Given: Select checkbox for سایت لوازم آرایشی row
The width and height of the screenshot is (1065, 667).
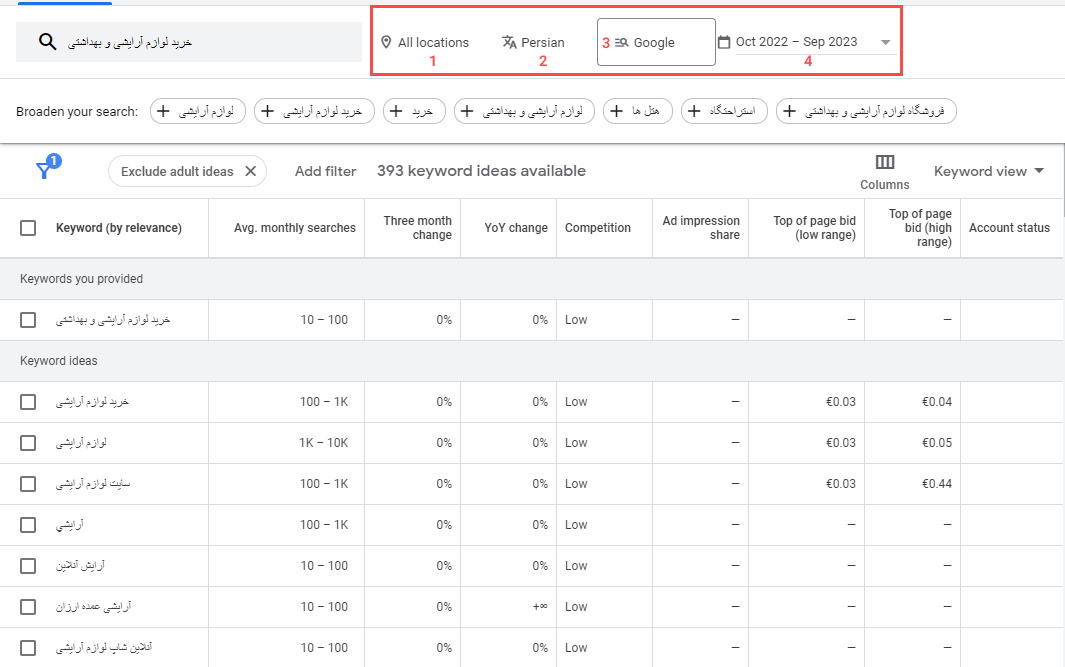Looking at the screenshot, I should pos(28,484).
